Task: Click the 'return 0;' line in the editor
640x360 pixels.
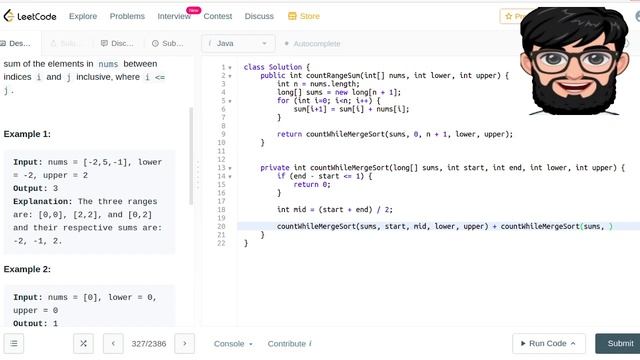Action: click(x=312, y=184)
